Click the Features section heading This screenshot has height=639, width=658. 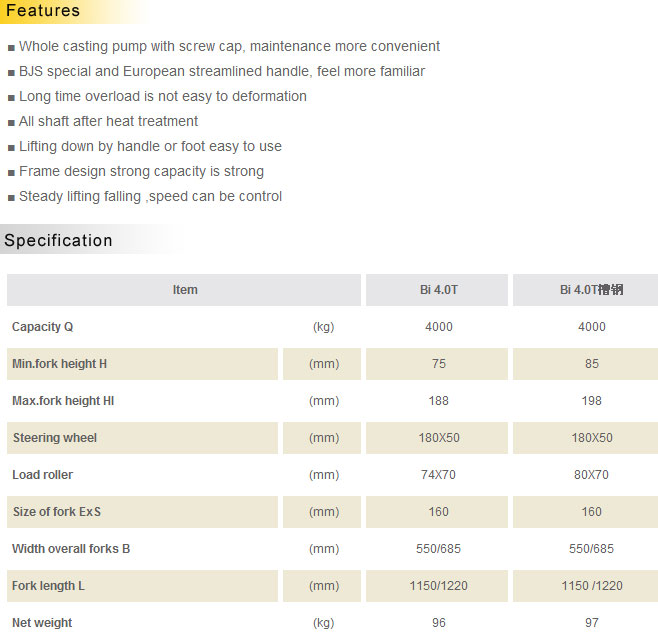point(42,11)
